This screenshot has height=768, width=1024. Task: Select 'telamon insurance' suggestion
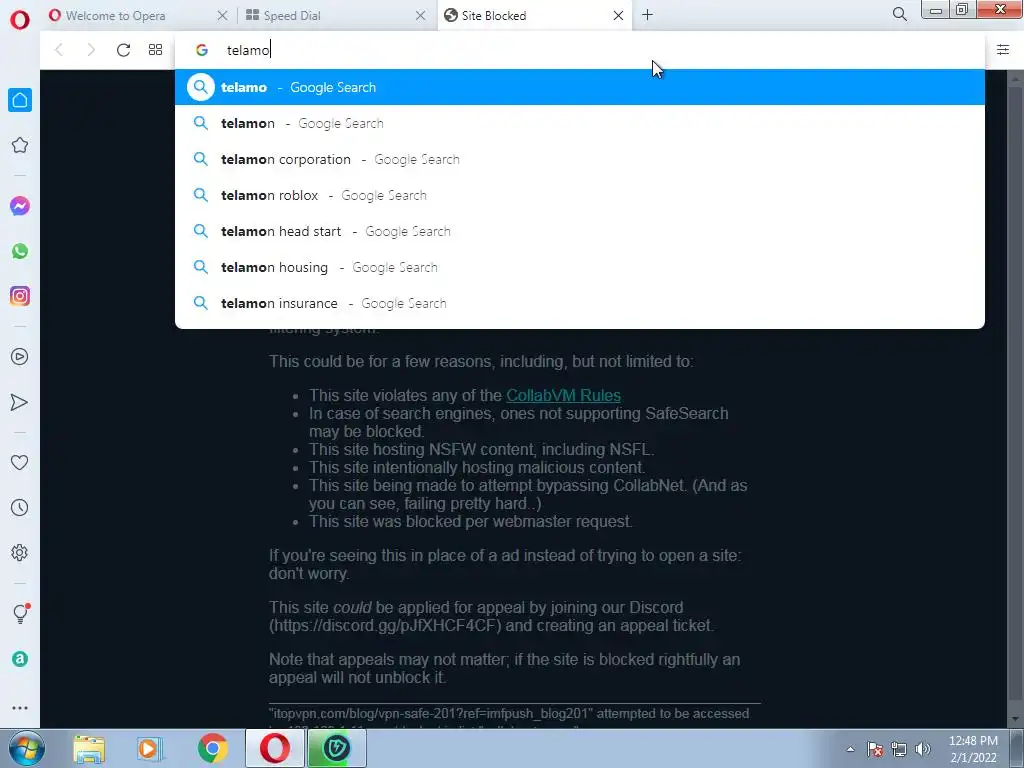[x=579, y=303]
